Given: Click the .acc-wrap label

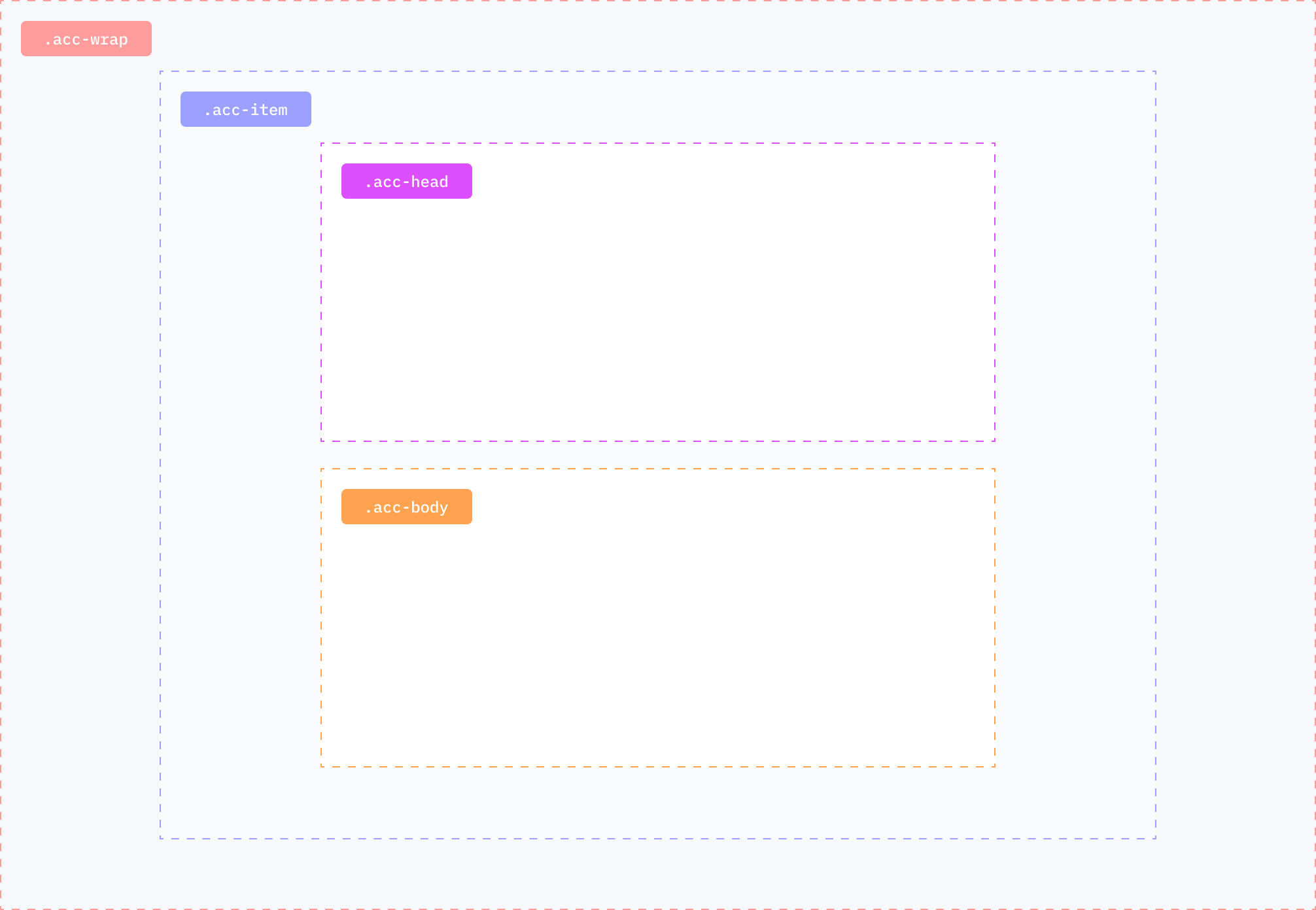Looking at the screenshot, I should click(x=86, y=39).
